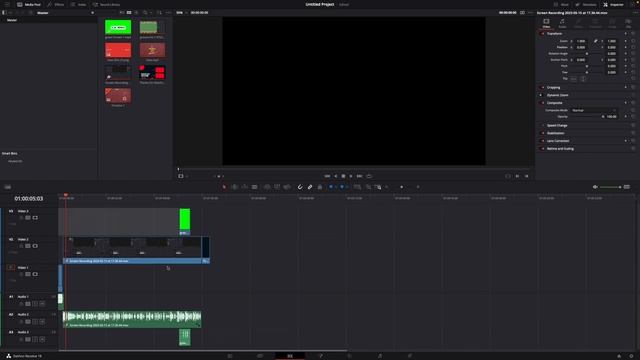Click the Stop button in viewer
This screenshot has height=360, width=640.
pos(343,176)
